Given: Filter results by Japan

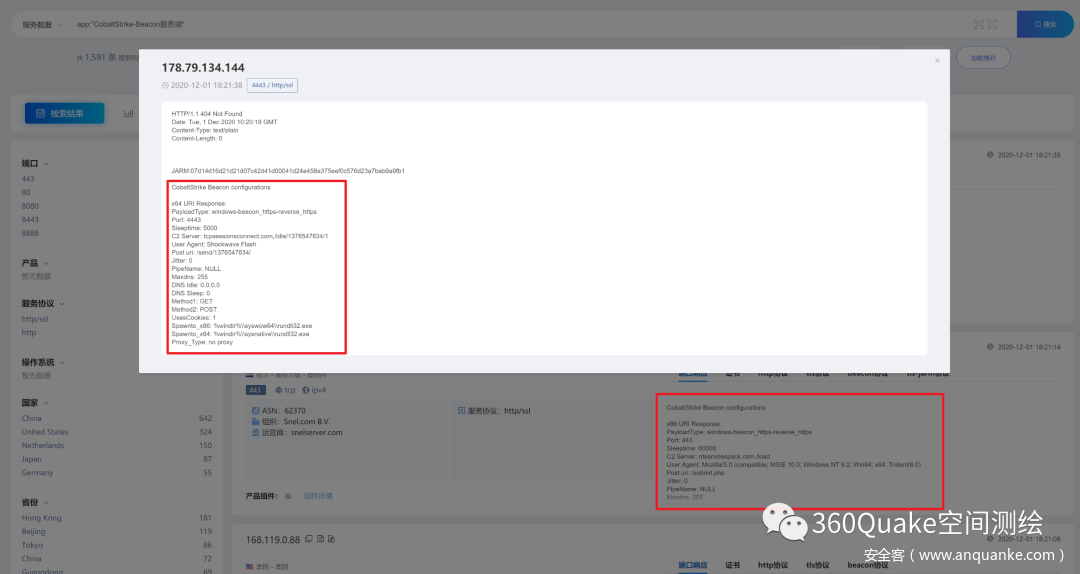Looking at the screenshot, I should point(32,459).
